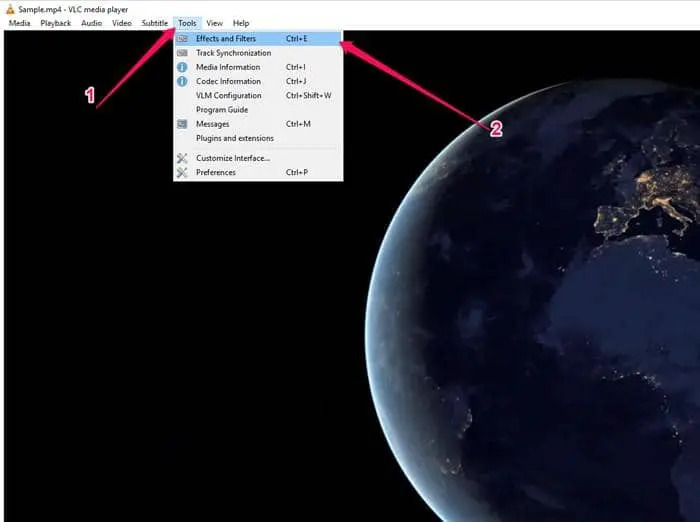Image resolution: width=700 pixels, height=522 pixels.
Task: Click the Messages icon in Tools menu
Action: coord(182,124)
